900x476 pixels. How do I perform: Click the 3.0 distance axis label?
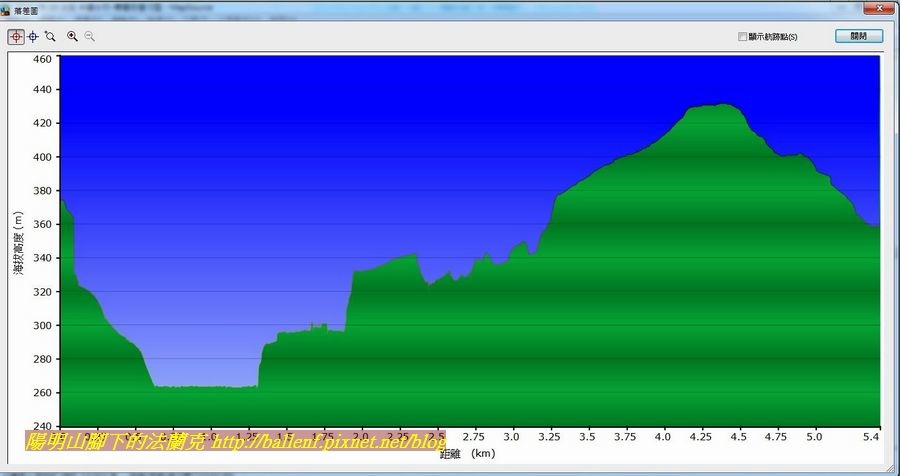pos(512,437)
